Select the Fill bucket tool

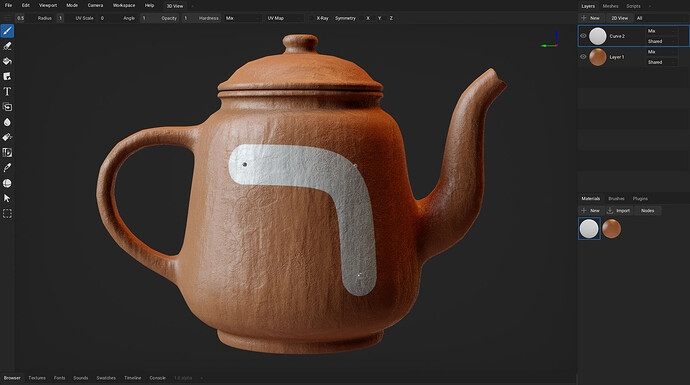(7, 61)
